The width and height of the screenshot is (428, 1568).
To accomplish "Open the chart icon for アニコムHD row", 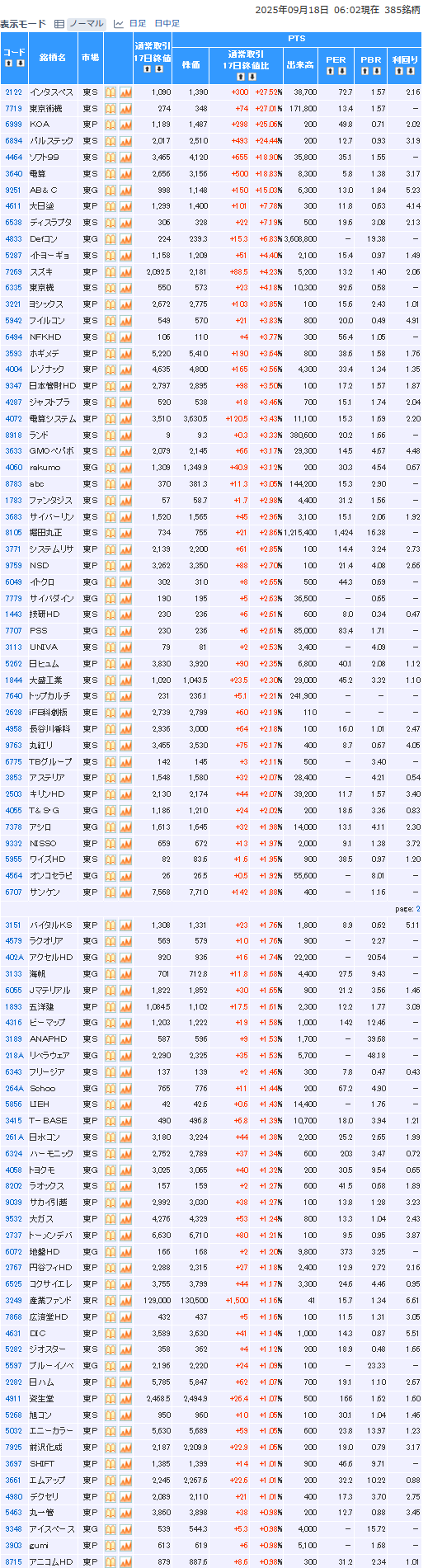I will (125, 1561).
